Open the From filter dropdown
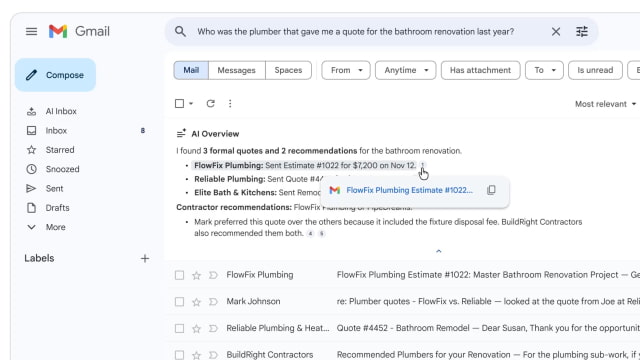 pyautogui.click(x=346, y=70)
